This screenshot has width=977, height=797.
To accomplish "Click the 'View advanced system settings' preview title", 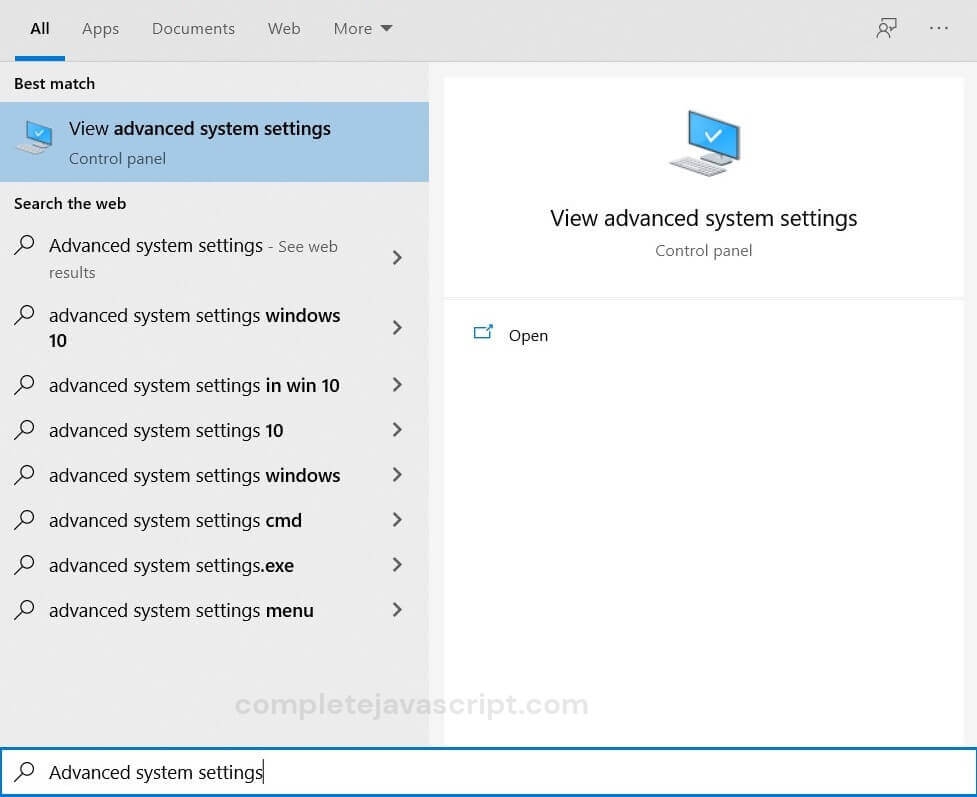I will pyautogui.click(x=703, y=218).
